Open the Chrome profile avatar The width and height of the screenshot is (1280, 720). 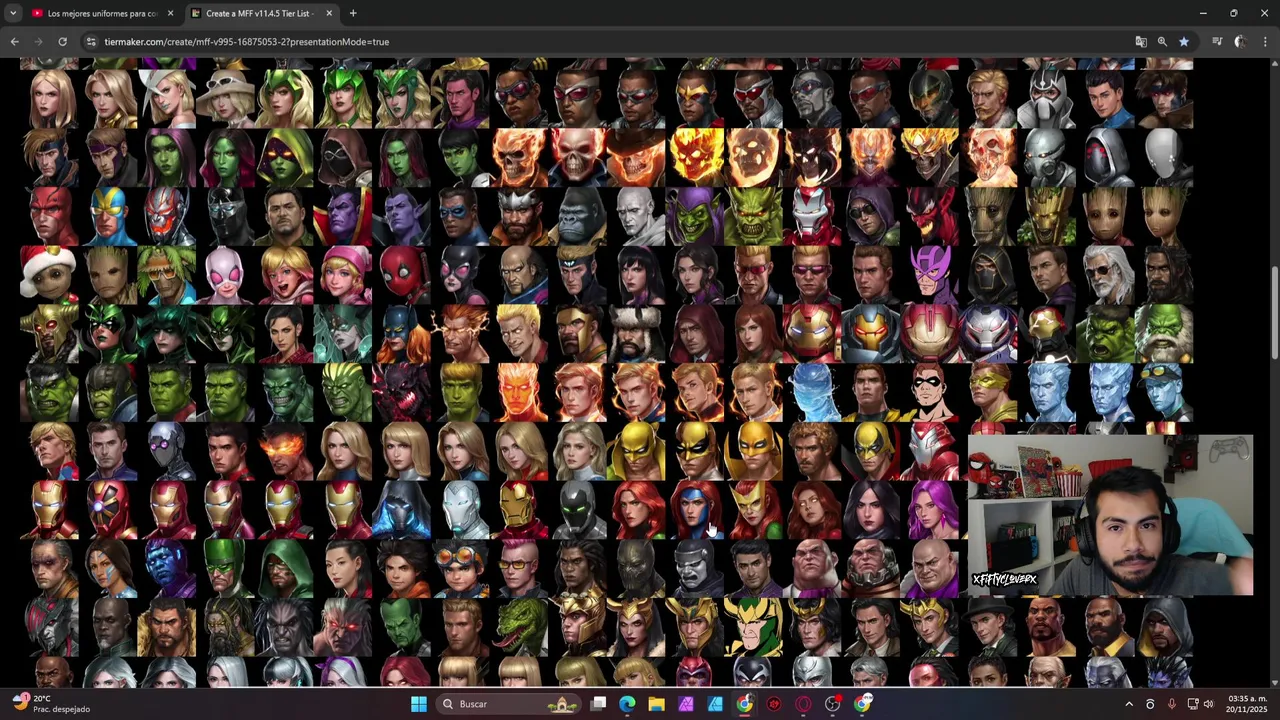pyautogui.click(x=1240, y=42)
